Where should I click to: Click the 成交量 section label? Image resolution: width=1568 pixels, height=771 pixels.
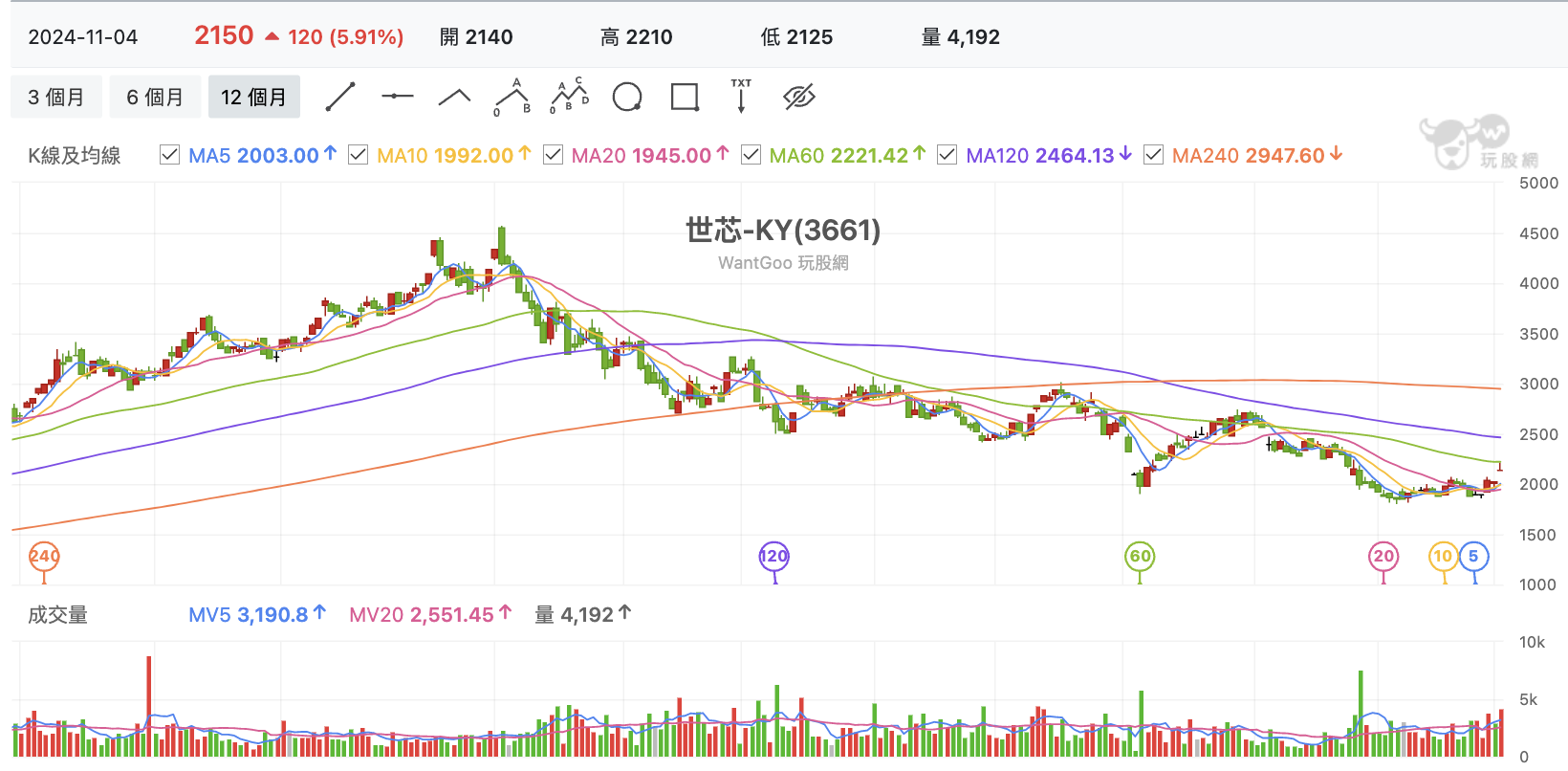(57, 614)
